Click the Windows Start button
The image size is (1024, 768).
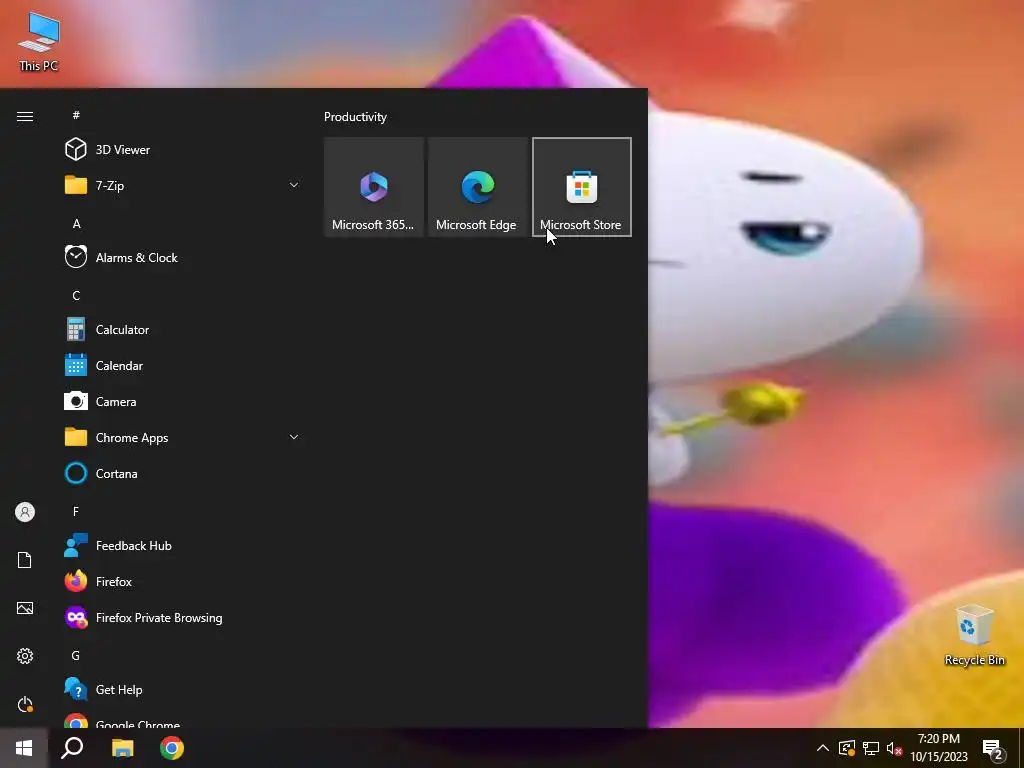(24, 748)
